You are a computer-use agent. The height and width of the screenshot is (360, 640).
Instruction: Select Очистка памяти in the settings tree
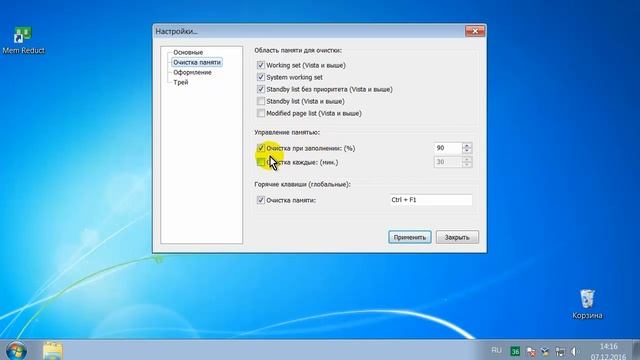tap(197, 62)
